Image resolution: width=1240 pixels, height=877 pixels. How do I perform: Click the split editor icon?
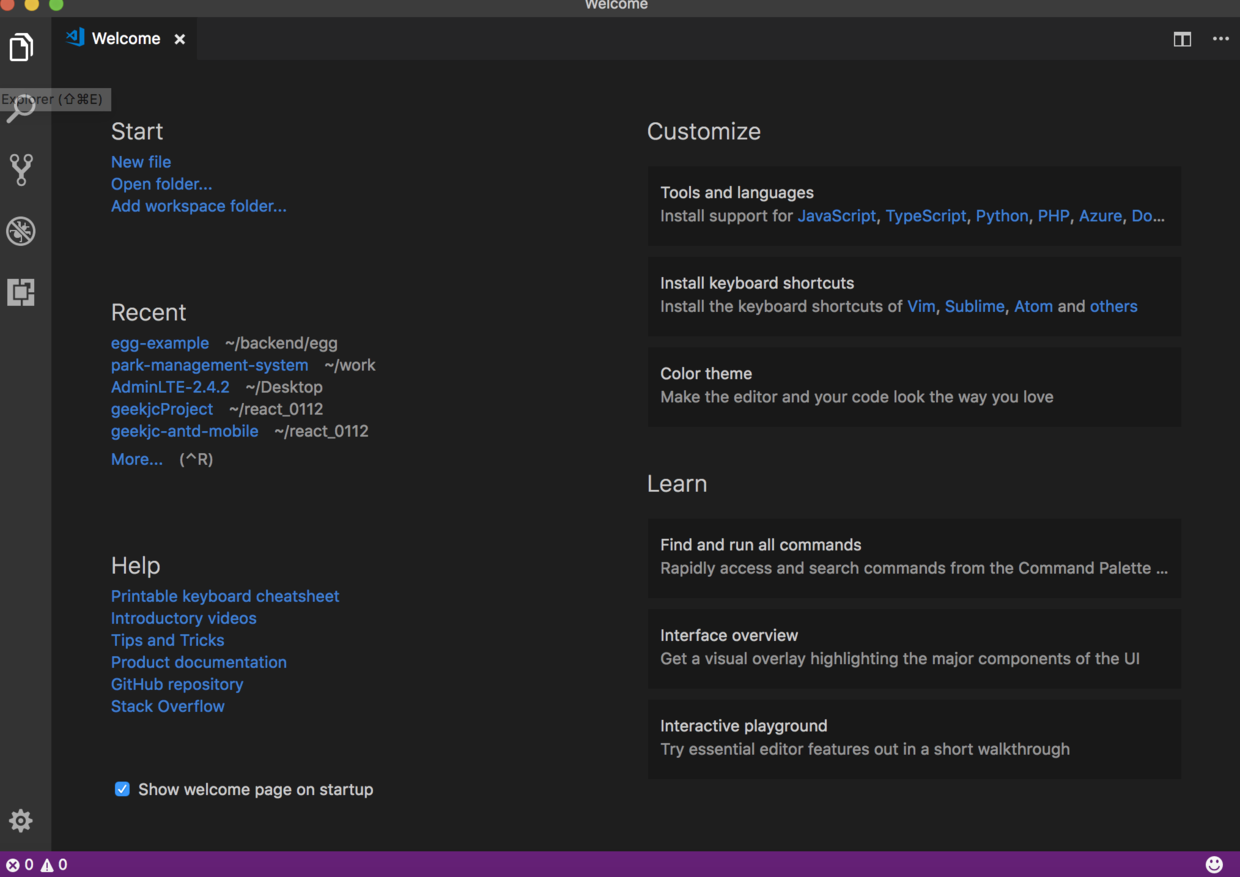tap(1182, 39)
